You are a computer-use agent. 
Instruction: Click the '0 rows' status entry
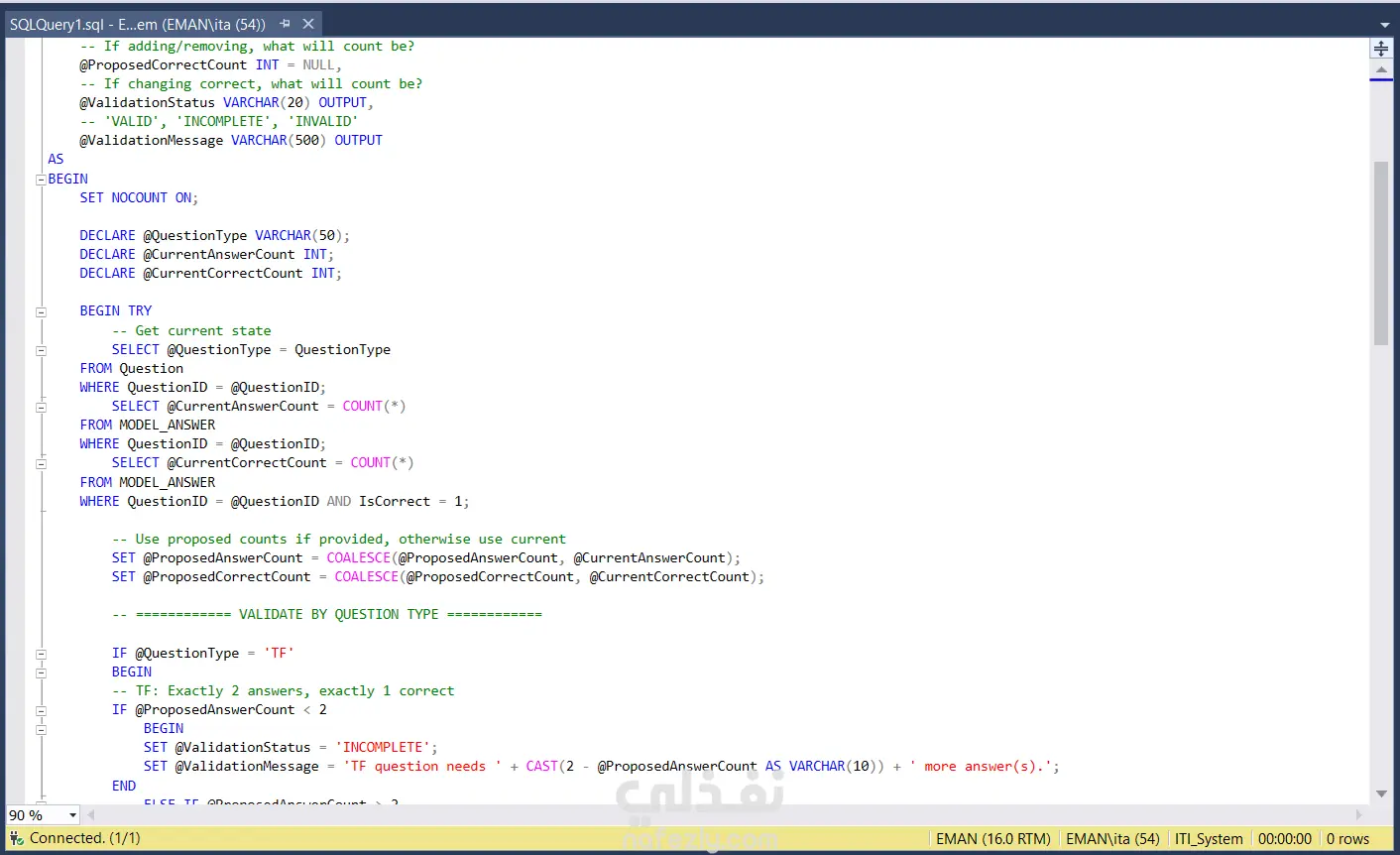[1347, 839]
